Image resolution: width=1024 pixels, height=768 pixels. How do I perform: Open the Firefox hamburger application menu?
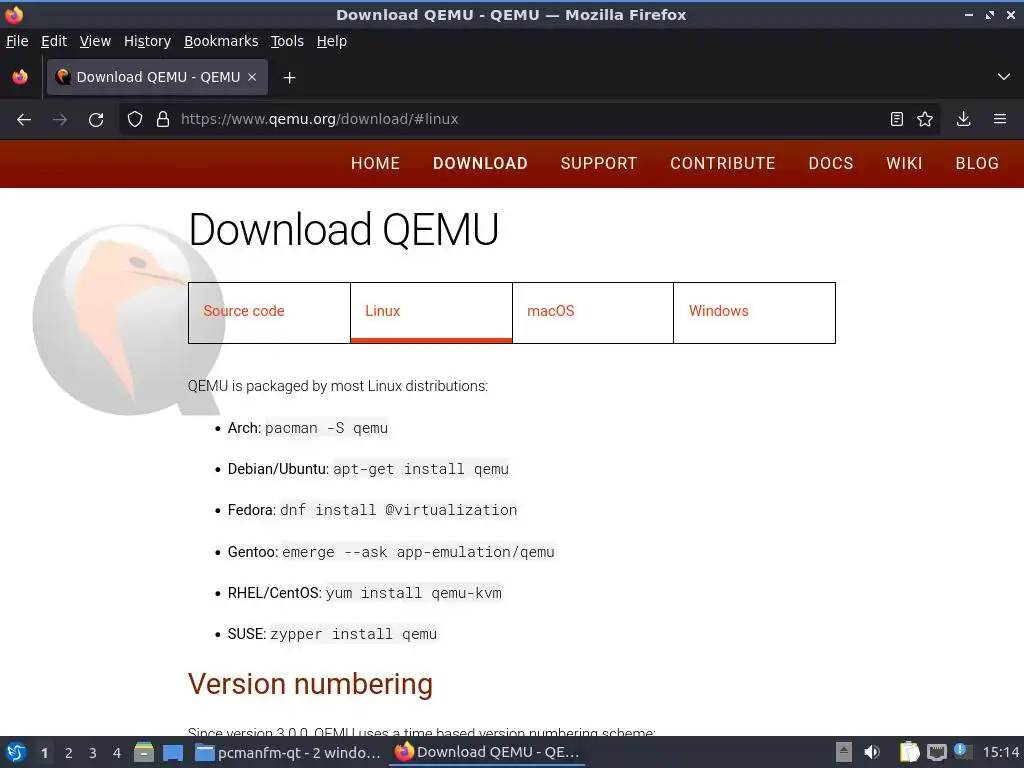[x=1000, y=120]
